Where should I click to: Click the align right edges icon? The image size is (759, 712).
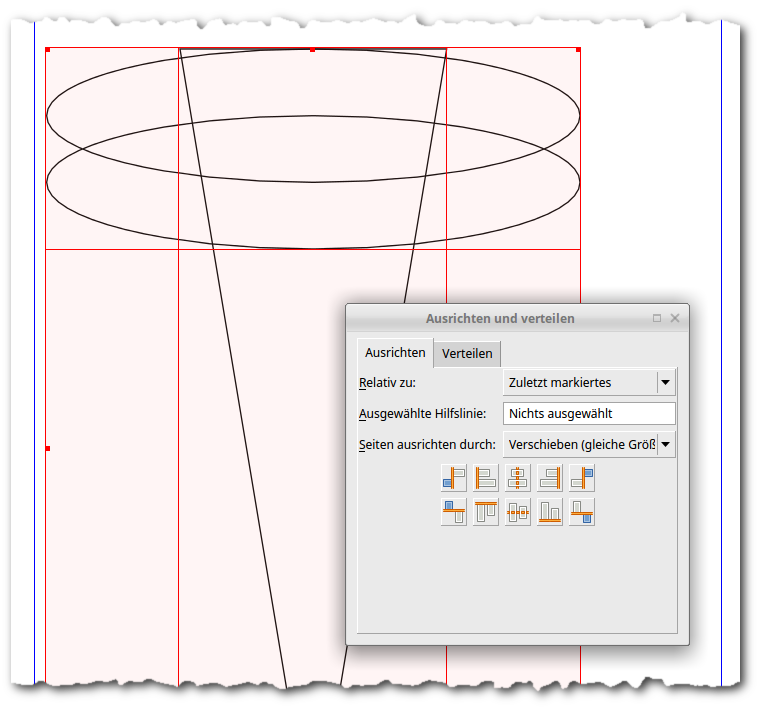[550, 479]
